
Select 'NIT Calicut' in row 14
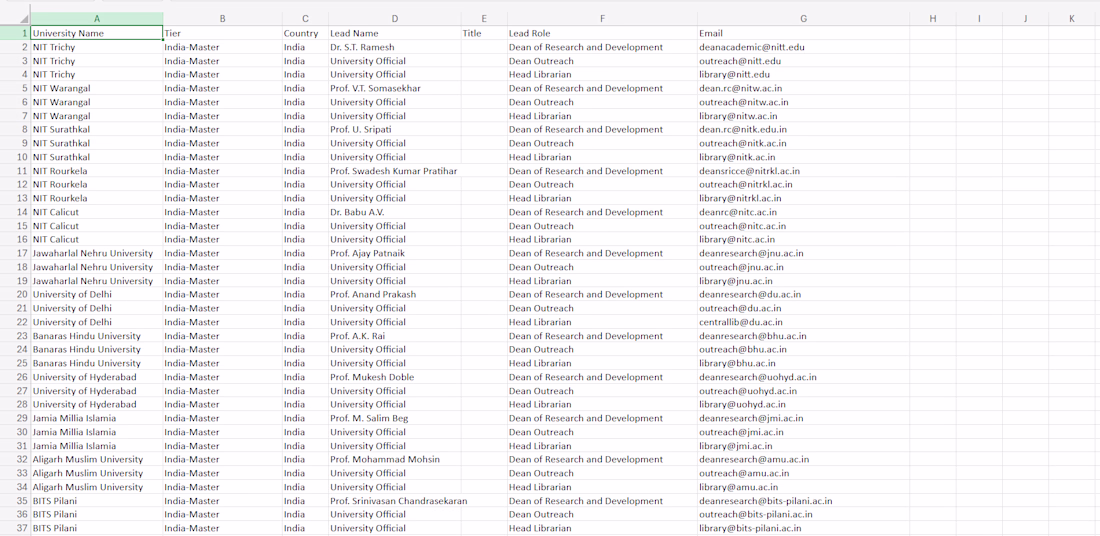97,212
